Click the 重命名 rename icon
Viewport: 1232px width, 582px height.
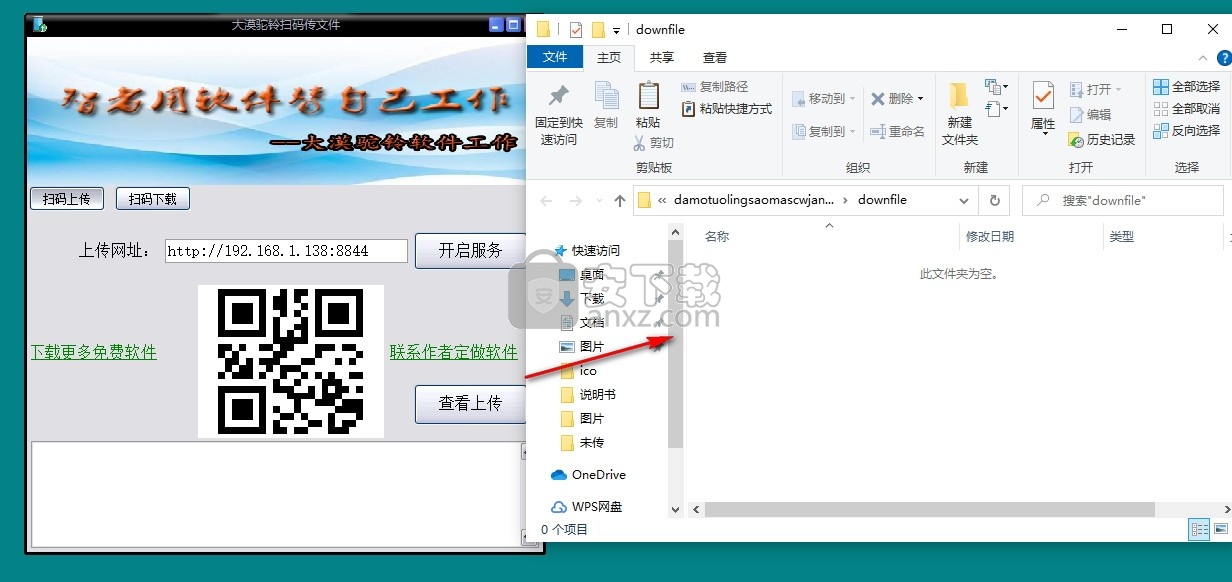877,131
